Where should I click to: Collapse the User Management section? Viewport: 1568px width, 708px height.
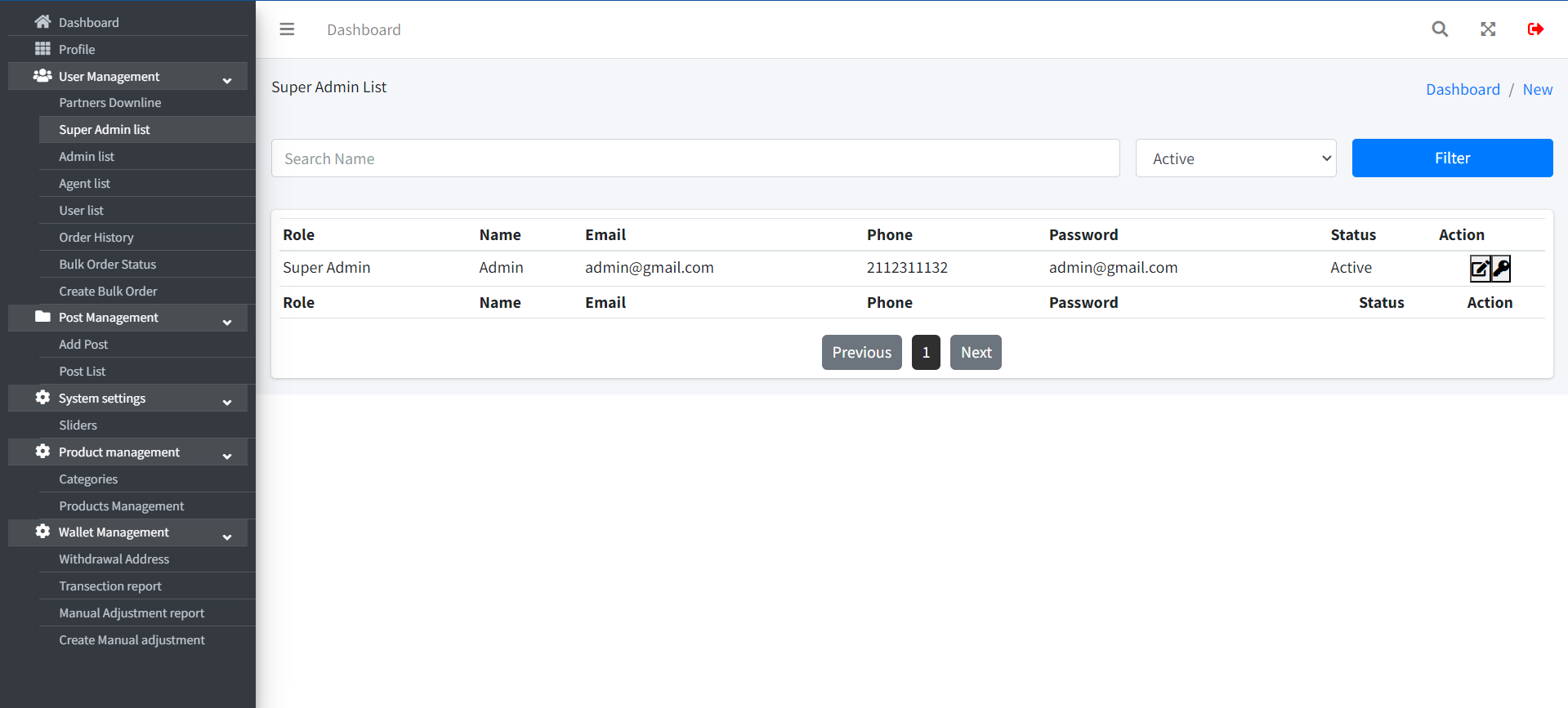(227, 79)
